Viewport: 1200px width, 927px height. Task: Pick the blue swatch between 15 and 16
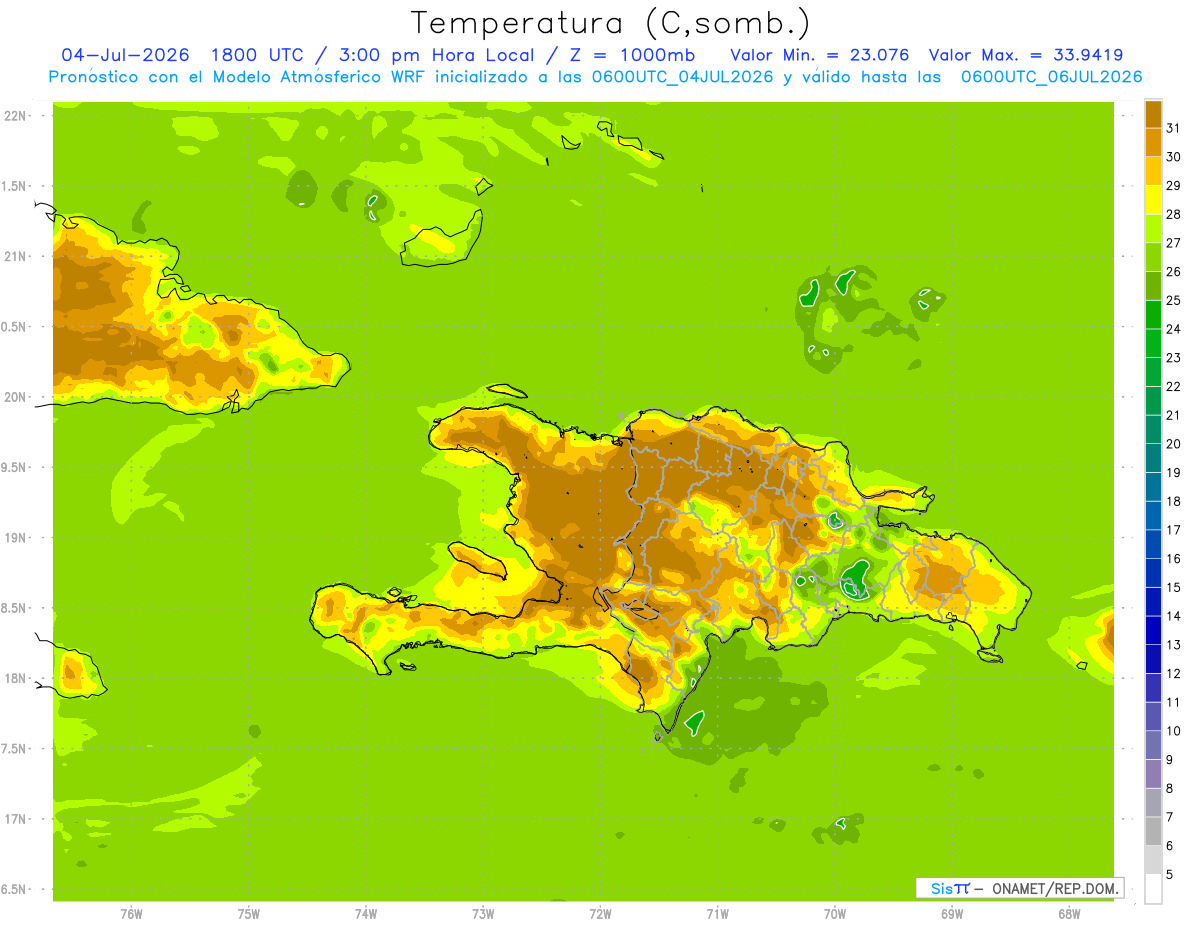(x=1153, y=573)
